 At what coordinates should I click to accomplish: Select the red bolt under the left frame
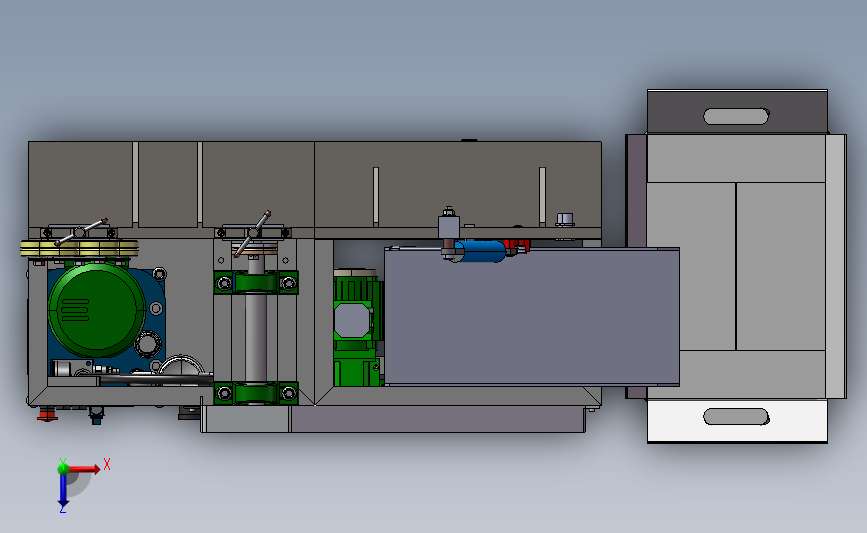(x=47, y=414)
